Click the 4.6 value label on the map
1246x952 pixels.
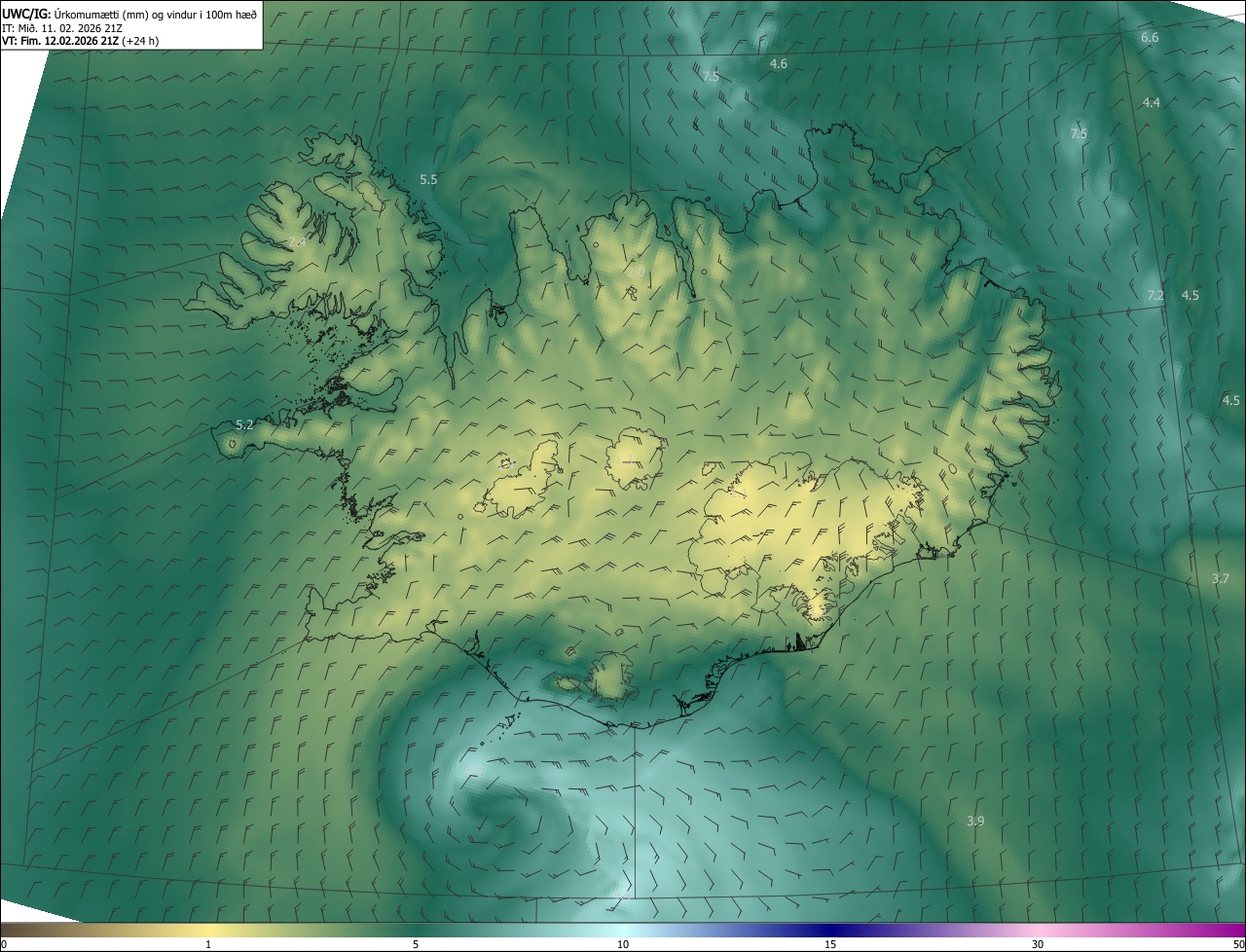(778, 64)
